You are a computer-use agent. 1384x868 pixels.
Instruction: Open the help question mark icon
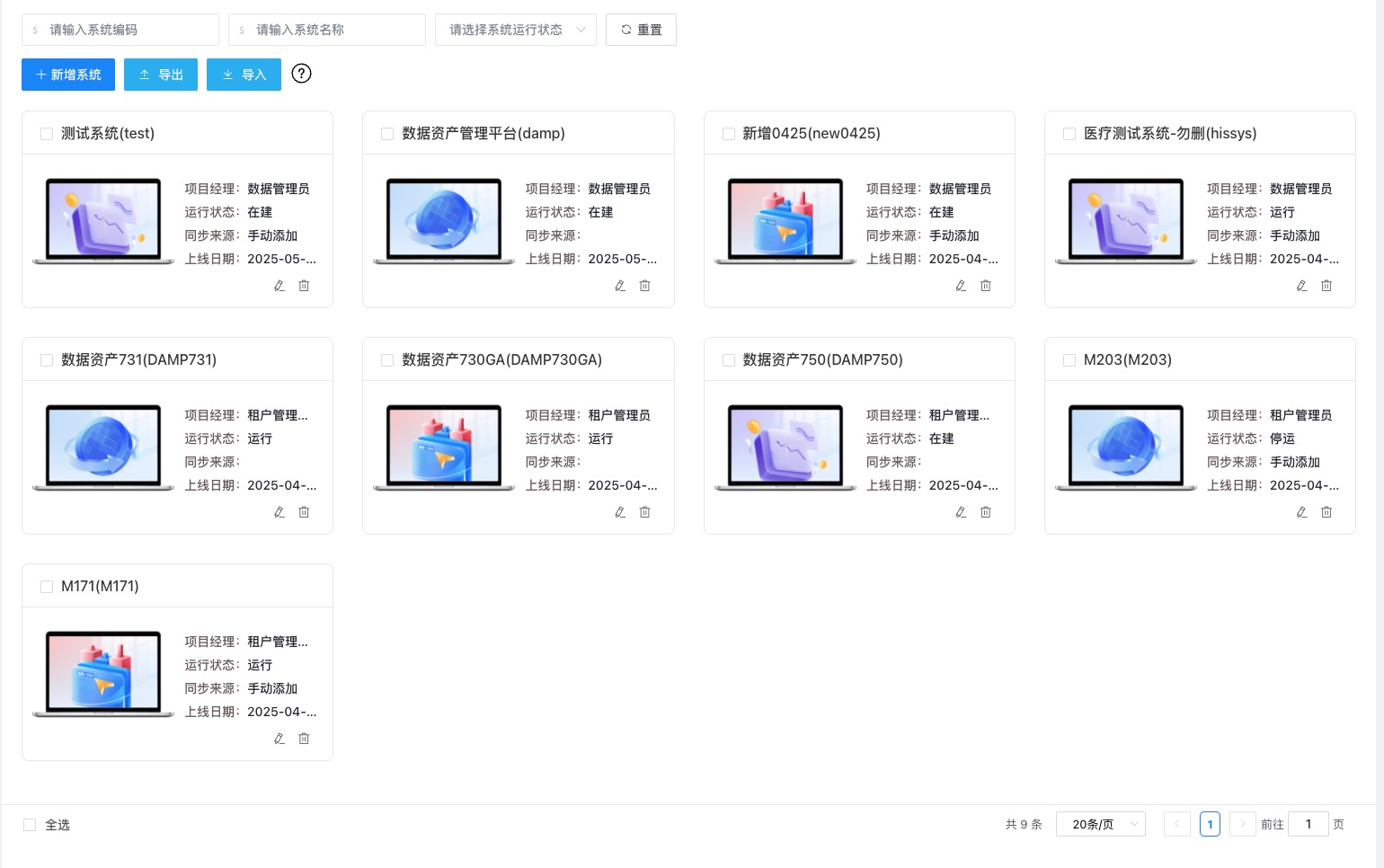[x=302, y=74]
